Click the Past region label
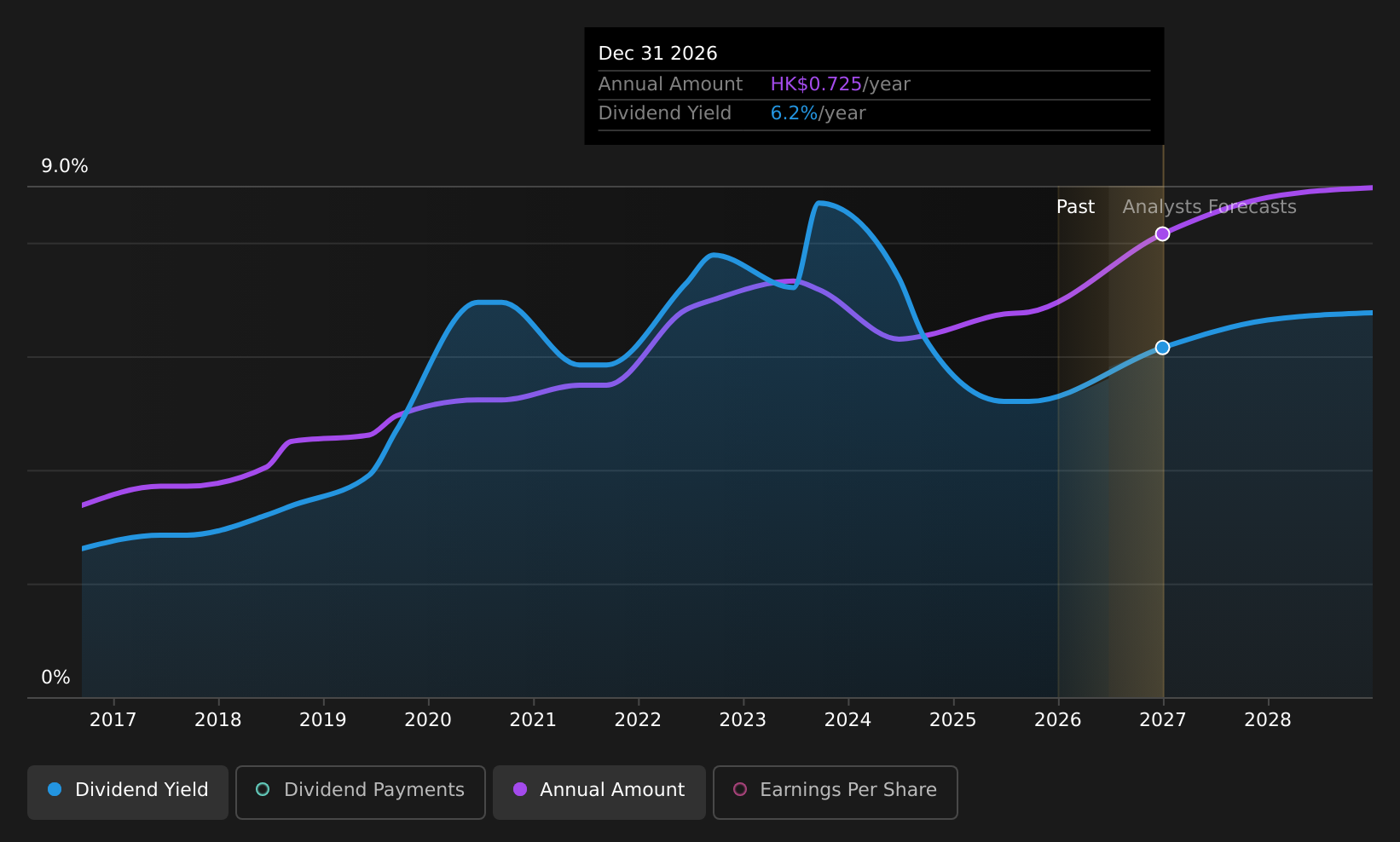The width and height of the screenshot is (1400, 842). (x=1075, y=207)
